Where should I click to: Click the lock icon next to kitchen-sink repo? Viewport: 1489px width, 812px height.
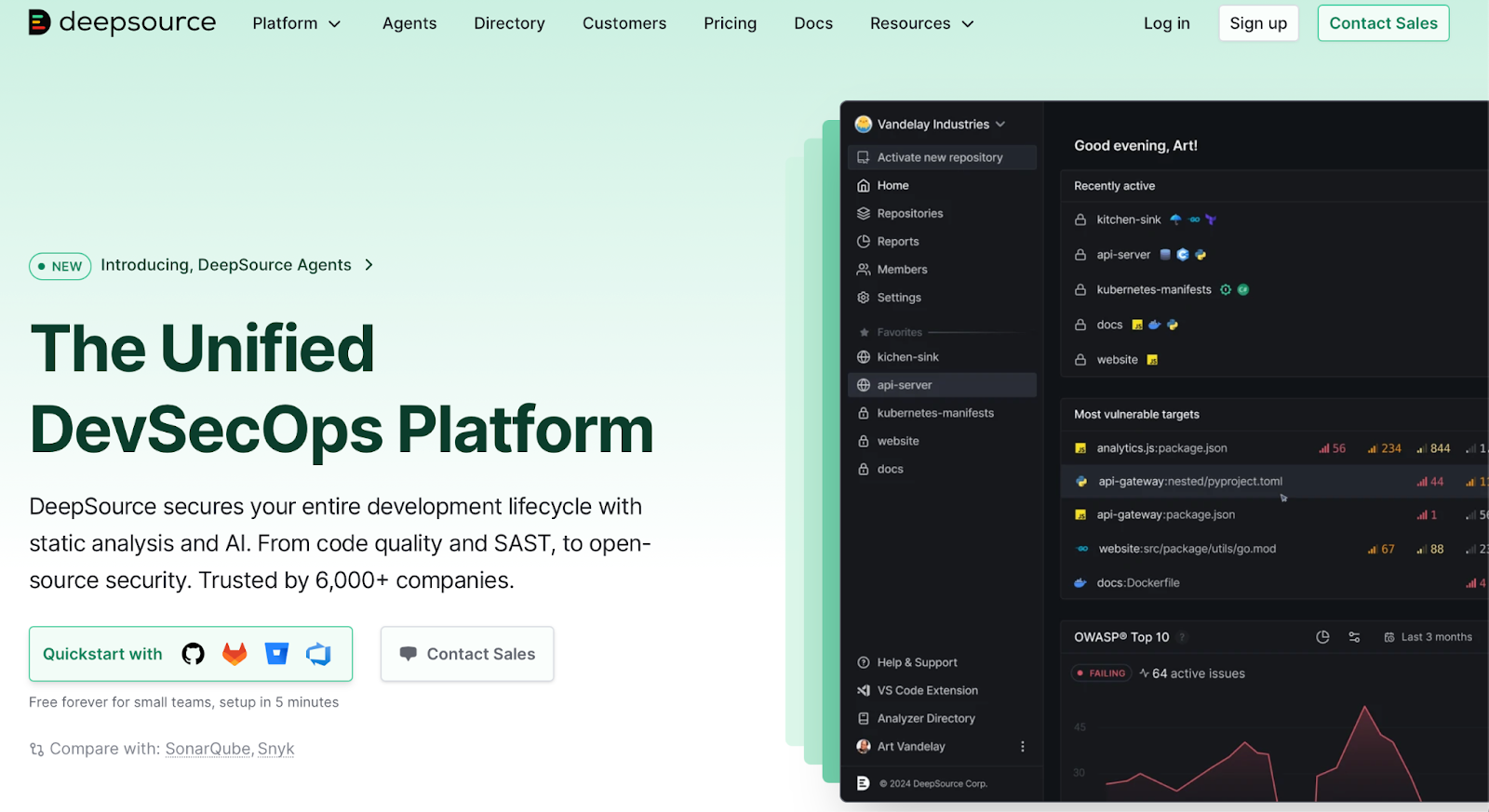[x=1080, y=220]
